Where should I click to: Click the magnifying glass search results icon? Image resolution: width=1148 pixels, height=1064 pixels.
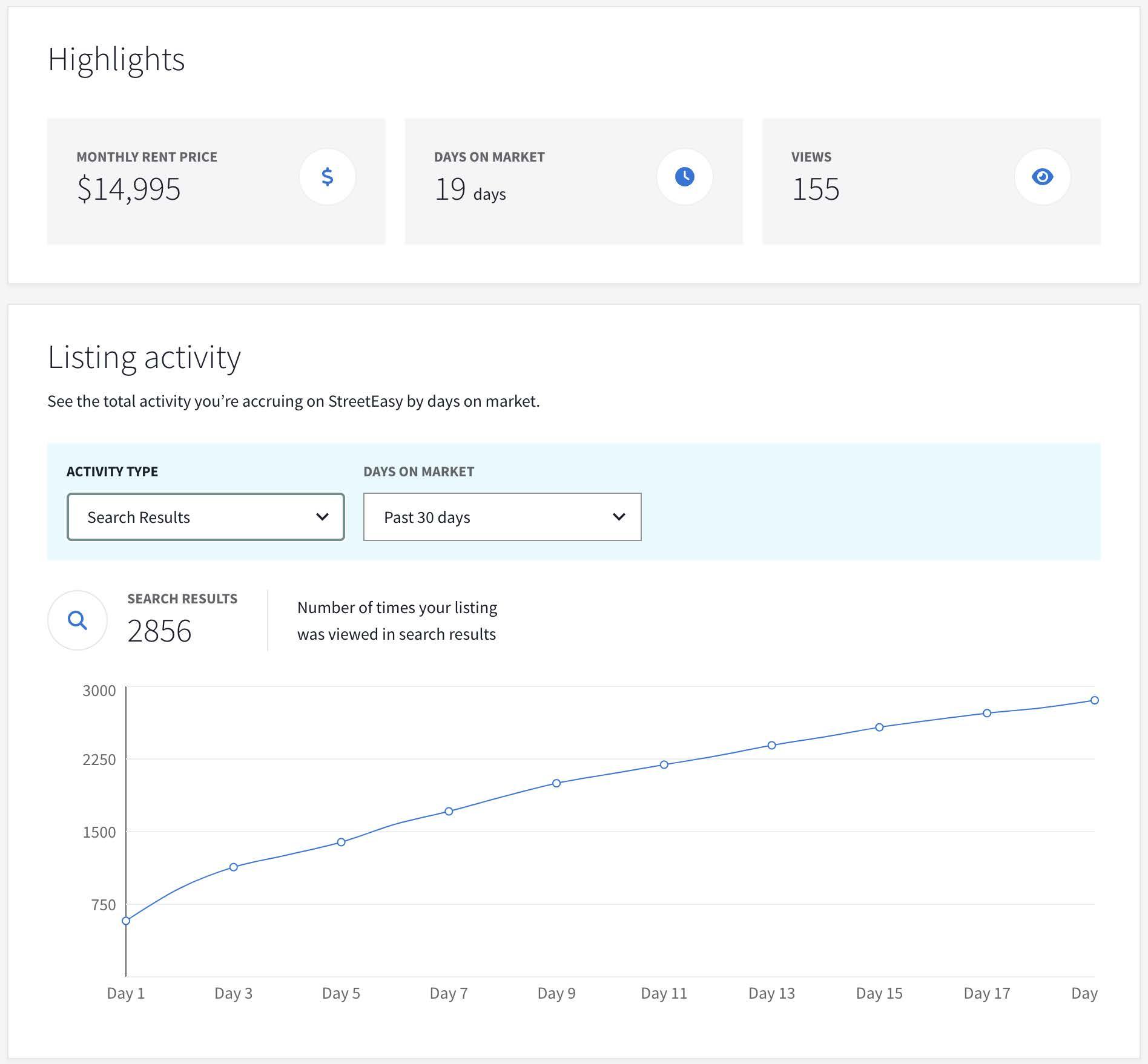(78, 620)
